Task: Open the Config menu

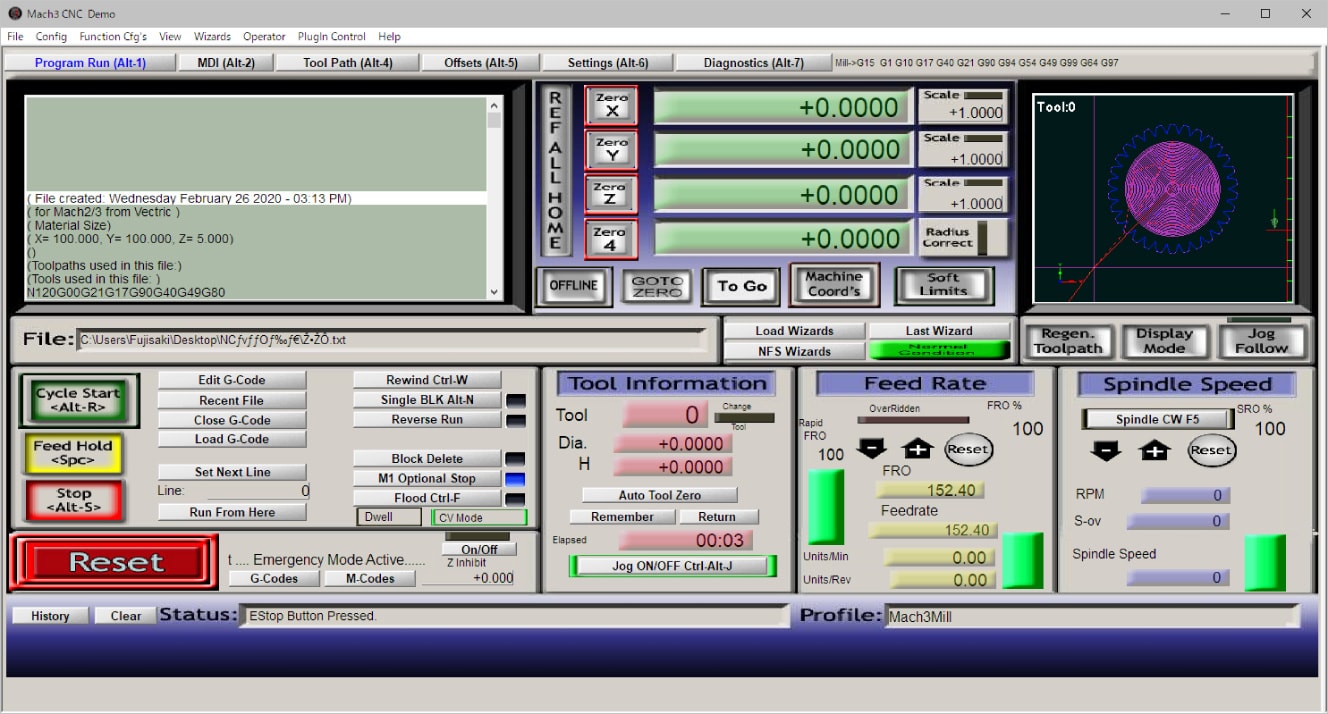Action: [51, 37]
